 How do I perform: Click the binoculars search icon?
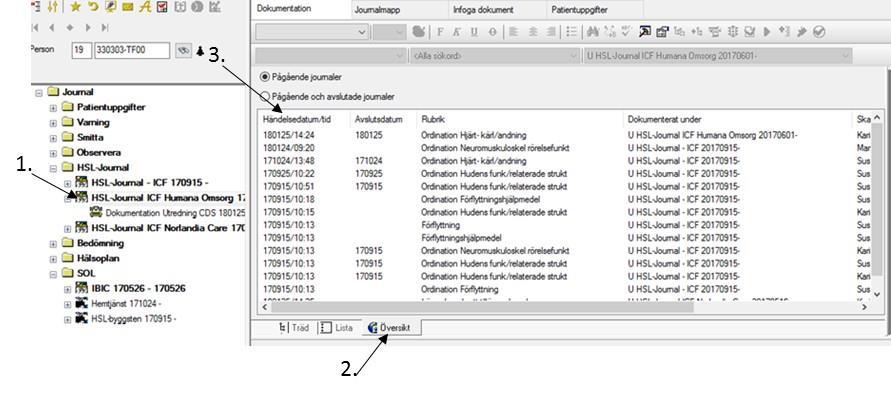pyautogui.click(x=593, y=32)
